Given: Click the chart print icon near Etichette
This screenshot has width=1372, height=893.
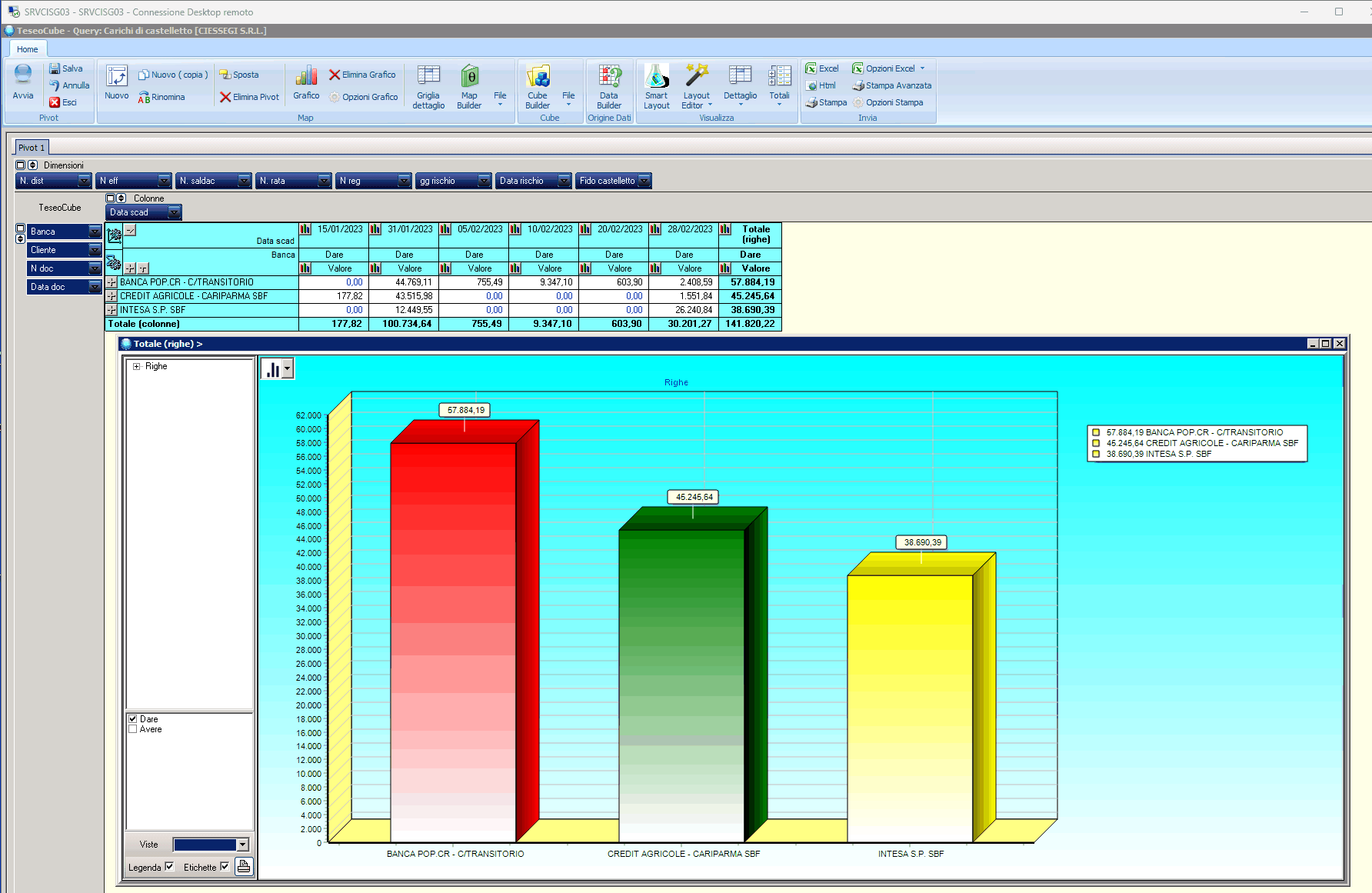Looking at the screenshot, I should click(x=244, y=867).
